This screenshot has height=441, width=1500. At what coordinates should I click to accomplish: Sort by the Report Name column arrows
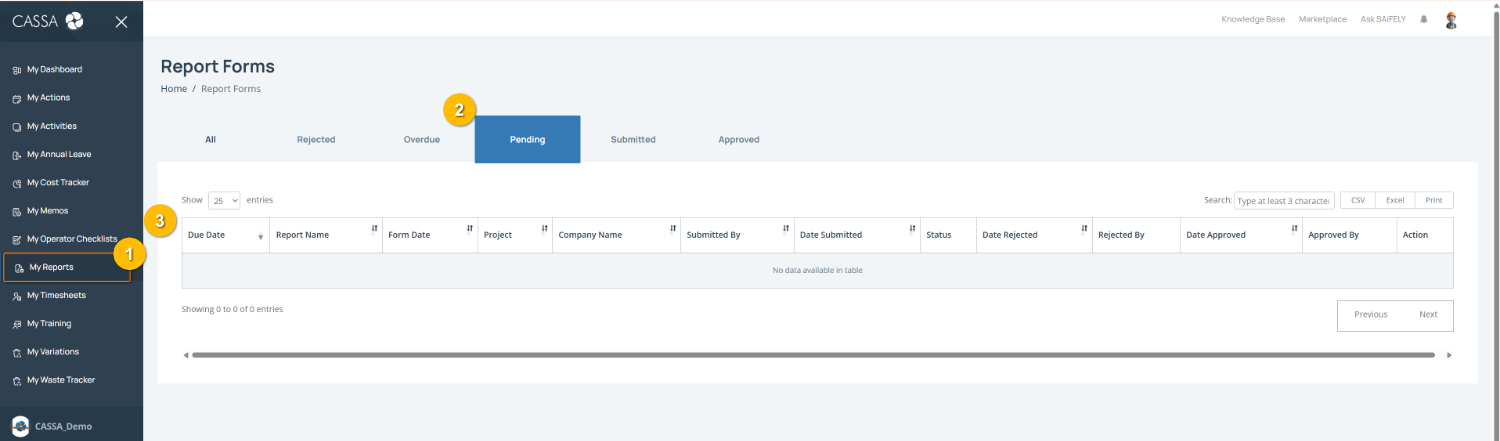click(374, 229)
